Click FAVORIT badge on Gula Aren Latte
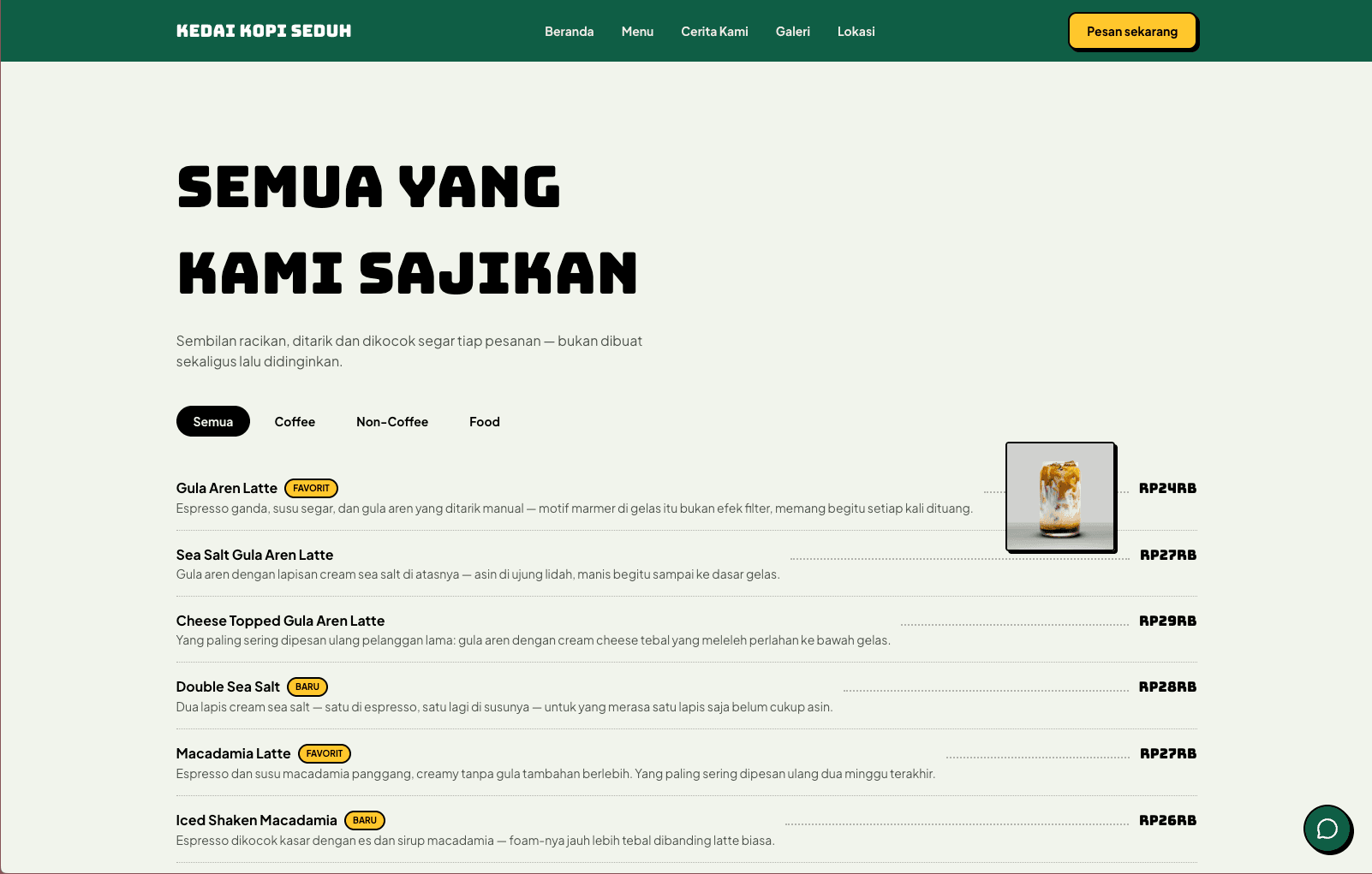The image size is (1372, 874). tap(311, 488)
